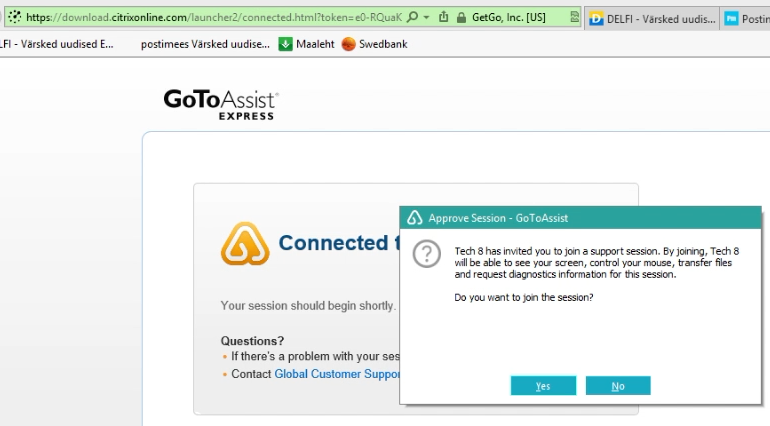This screenshot has width=770, height=426.
Task: Click 'Do you want to join the session?' text
Action: coord(523,297)
